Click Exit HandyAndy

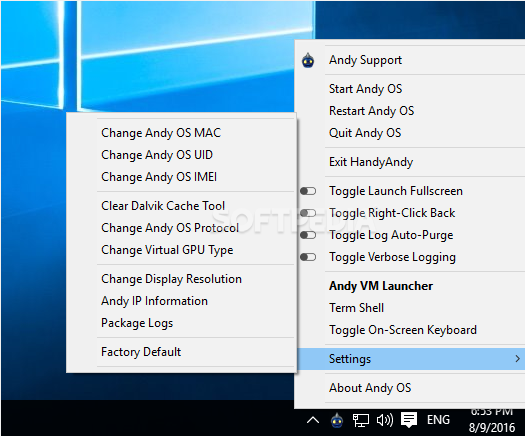coord(371,162)
